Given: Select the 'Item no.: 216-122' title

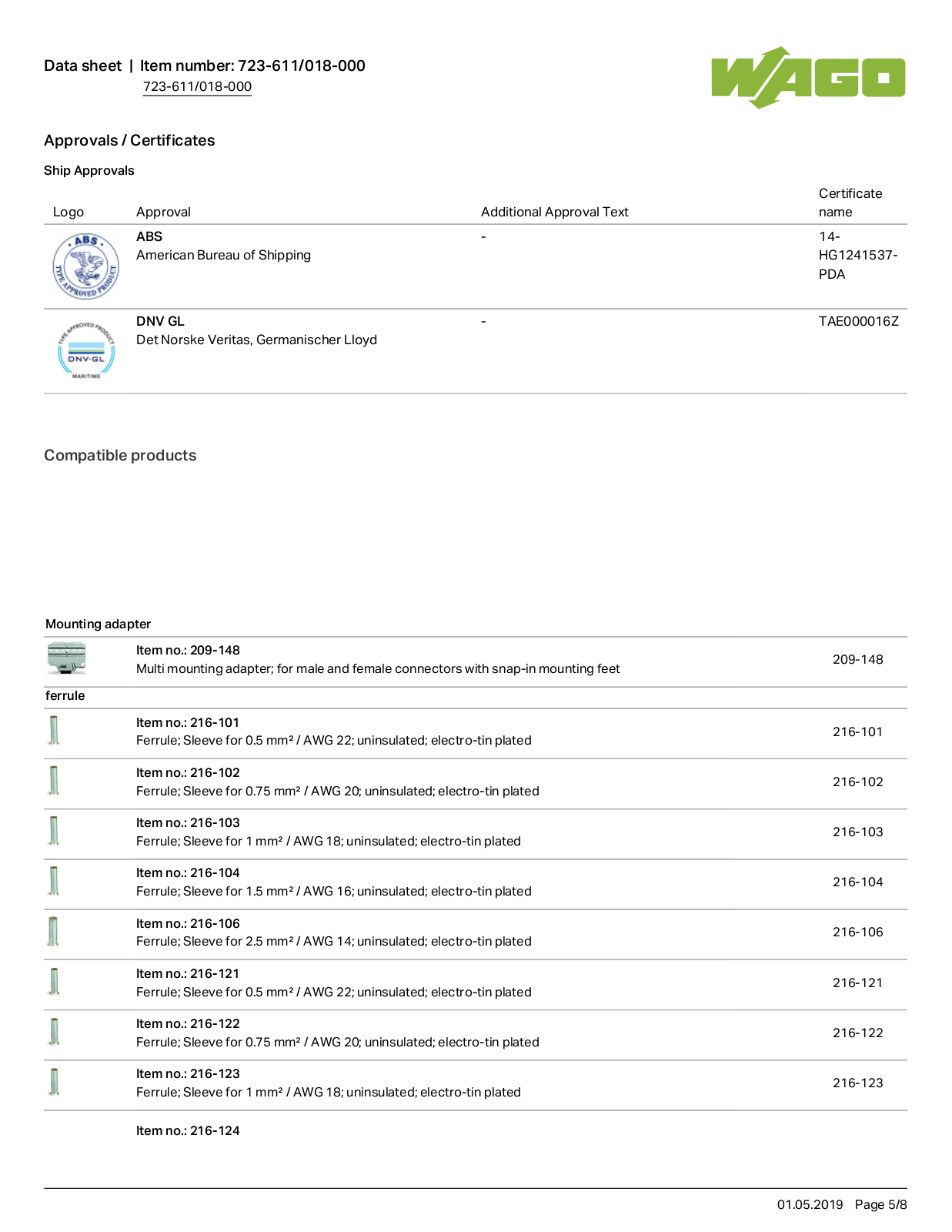Looking at the screenshot, I should click(188, 1023).
